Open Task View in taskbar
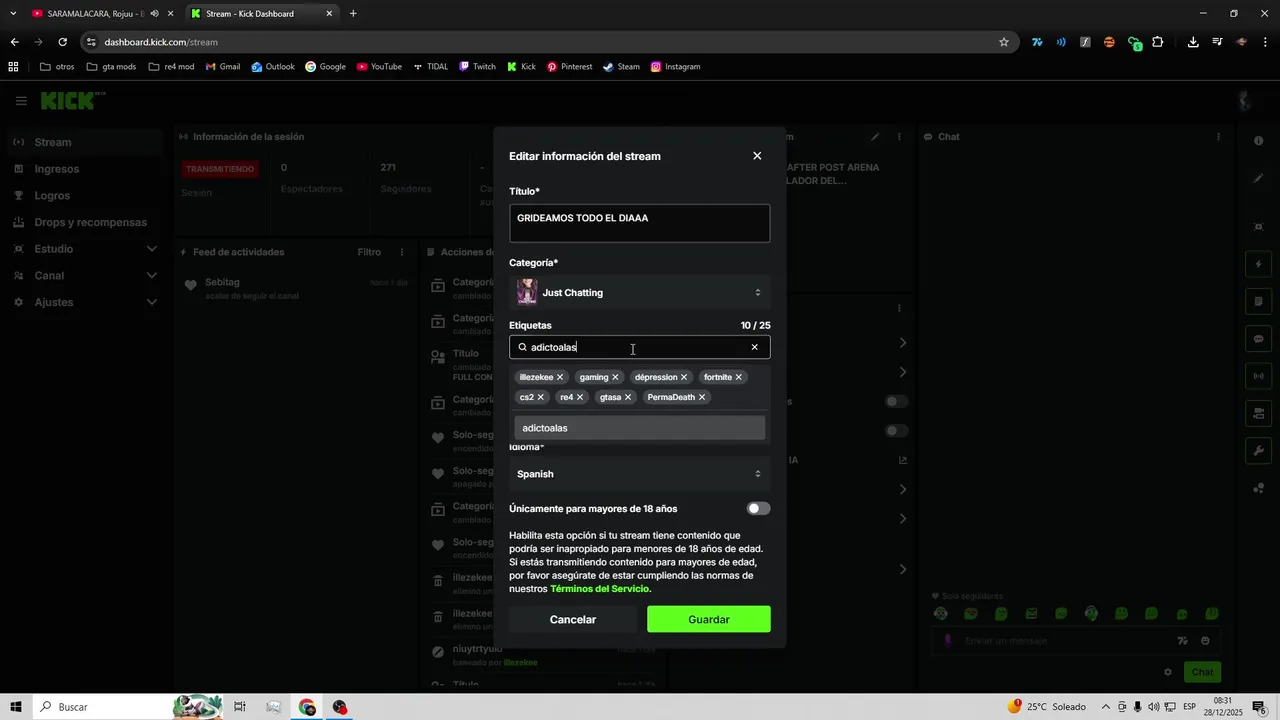This screenshot has height=720, width=1280. click(x=240, y=707)
